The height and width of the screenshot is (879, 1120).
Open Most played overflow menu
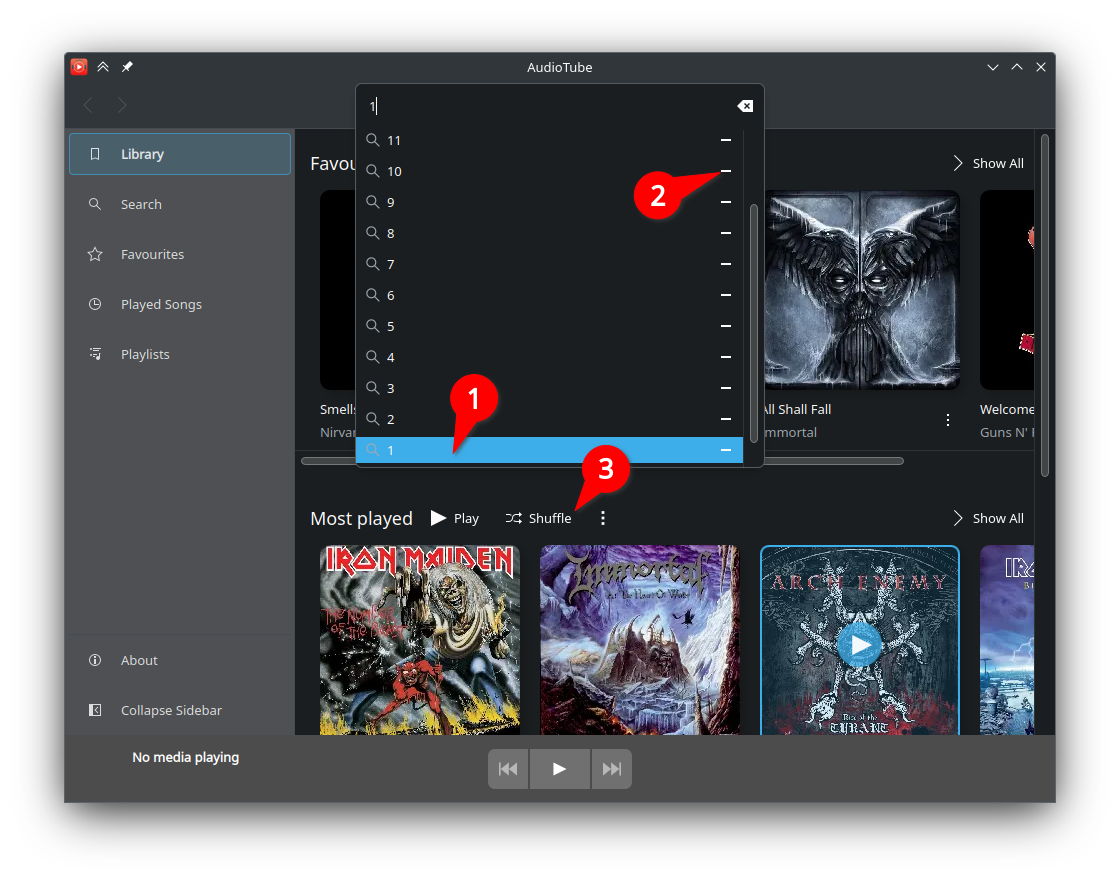[603, 518]
